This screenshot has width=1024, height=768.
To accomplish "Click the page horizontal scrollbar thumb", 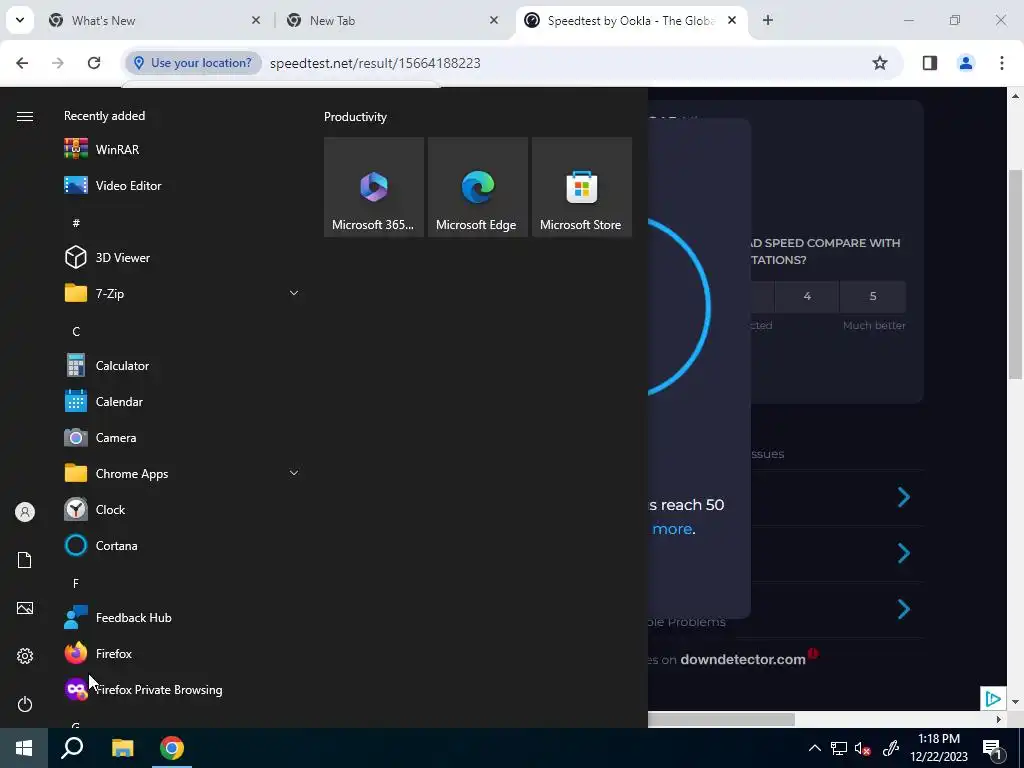I will pyautogui.click(x=721, y=719).
